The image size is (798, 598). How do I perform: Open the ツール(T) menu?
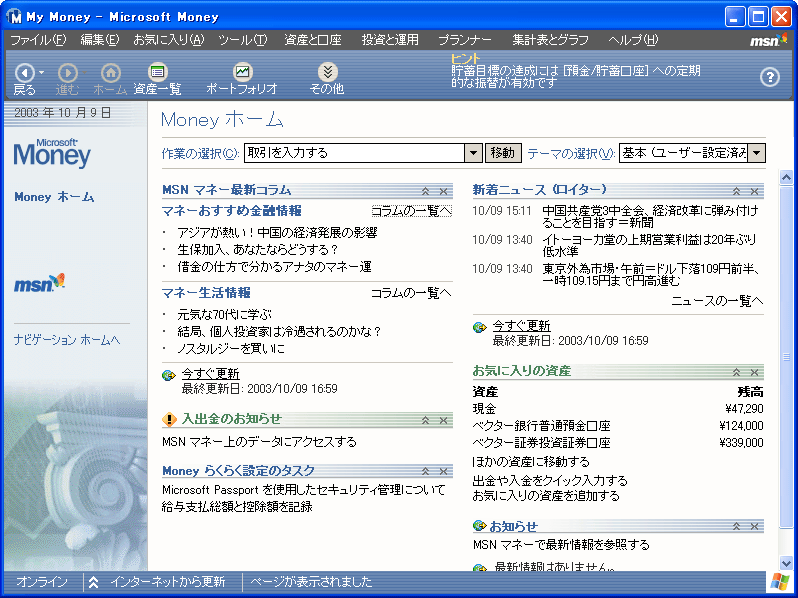242,40
